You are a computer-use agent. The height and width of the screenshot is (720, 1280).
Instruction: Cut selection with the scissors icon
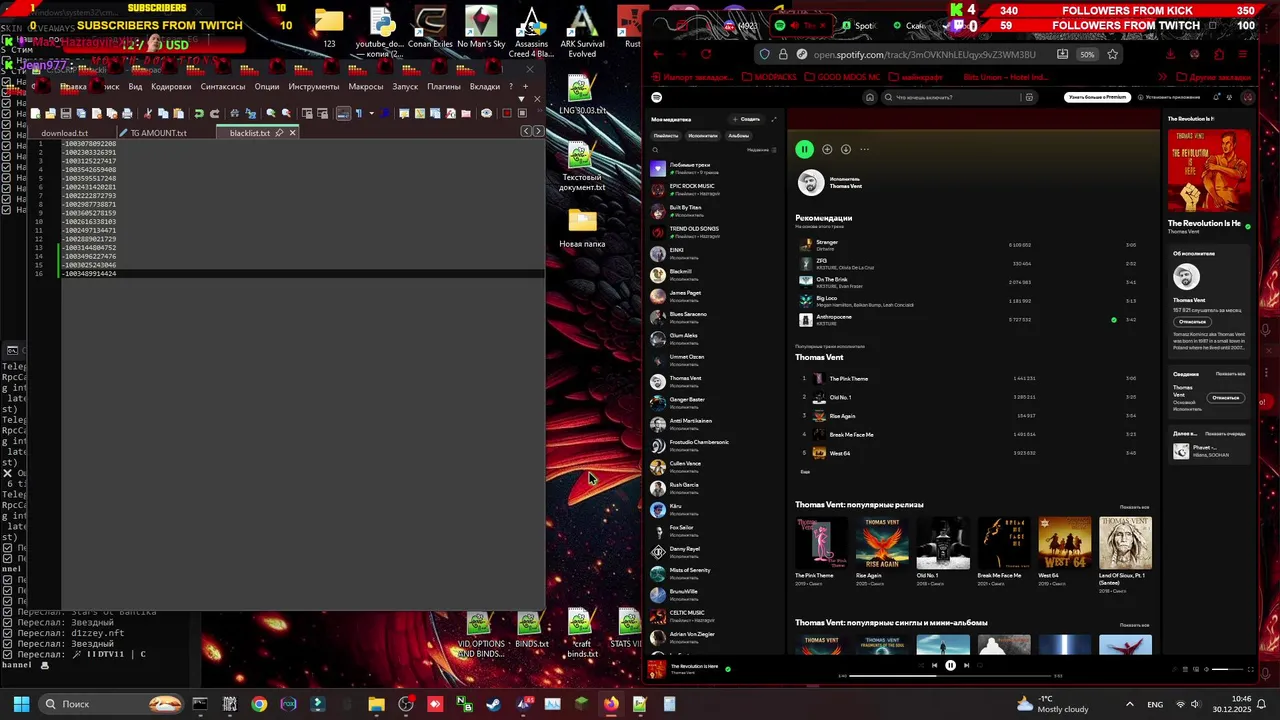[147, 114]
